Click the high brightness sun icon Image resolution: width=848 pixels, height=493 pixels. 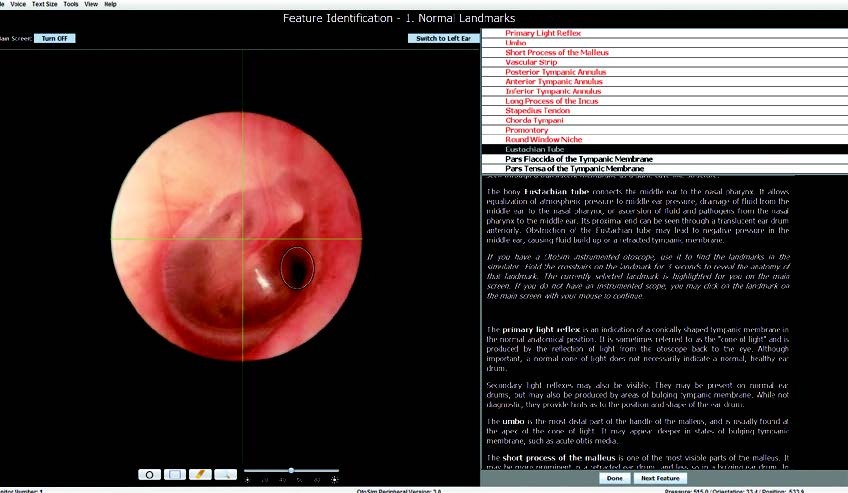335,479
